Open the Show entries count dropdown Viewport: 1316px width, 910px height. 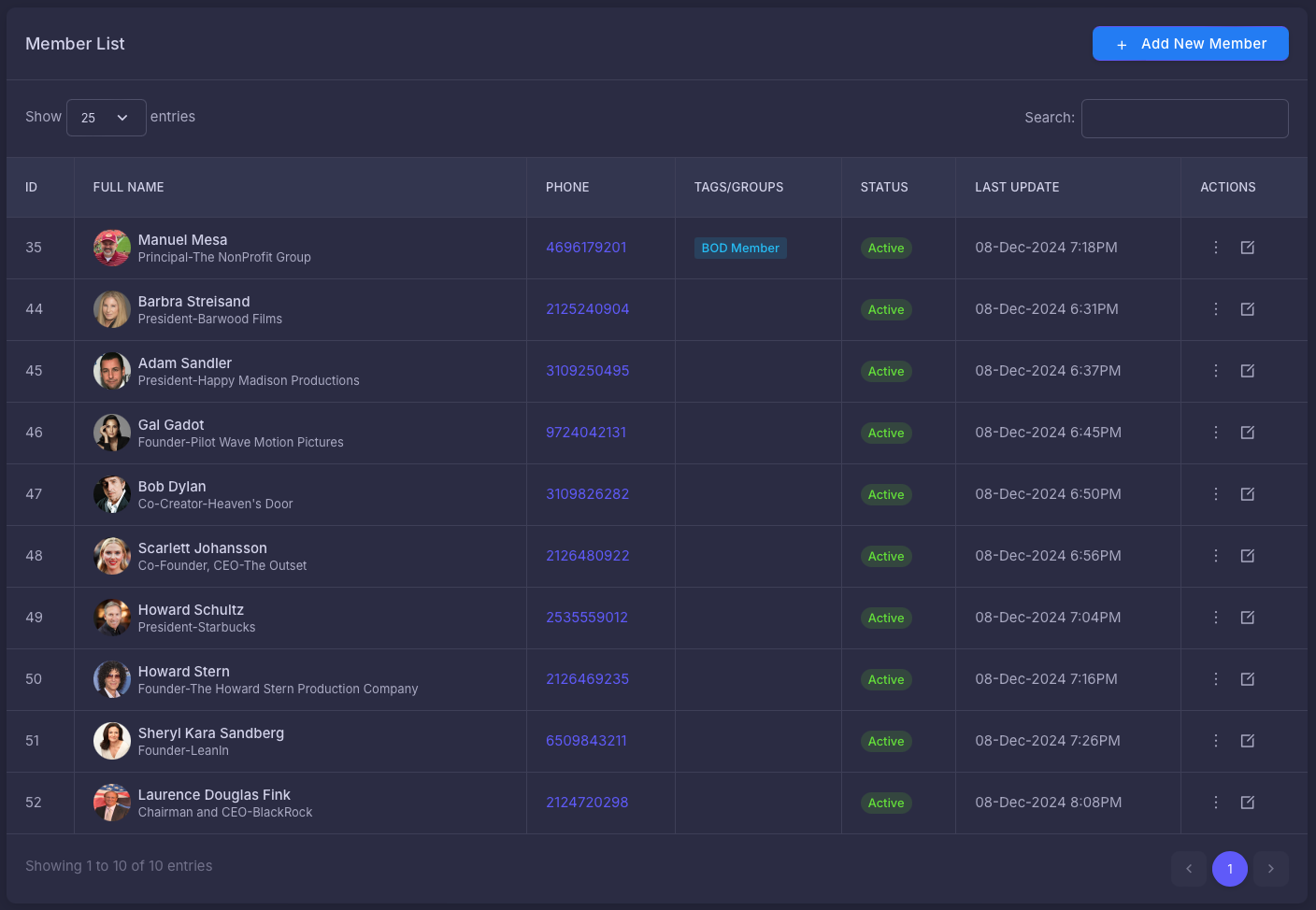coord(107,118)
